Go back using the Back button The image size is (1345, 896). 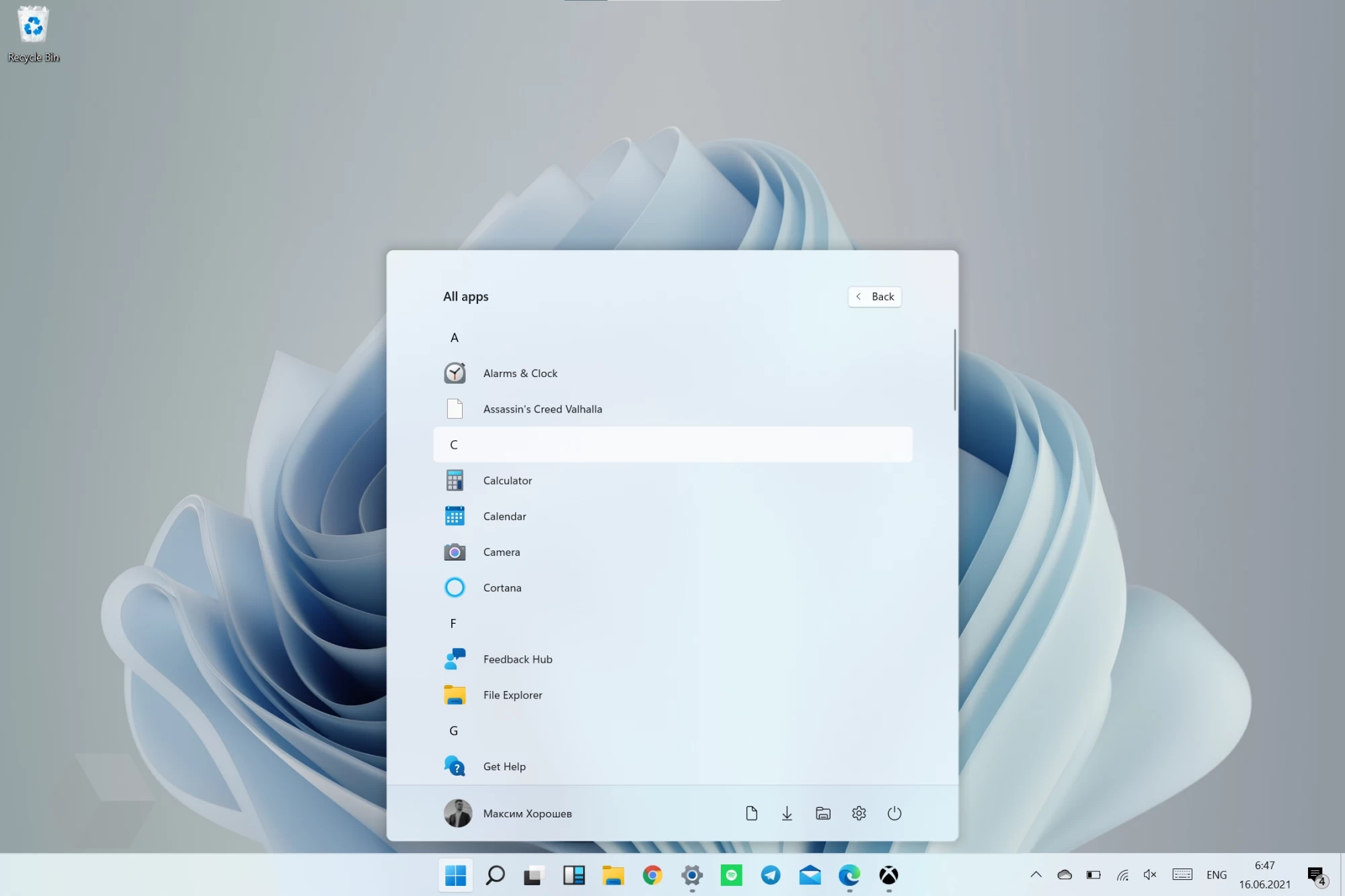(875, 296)
